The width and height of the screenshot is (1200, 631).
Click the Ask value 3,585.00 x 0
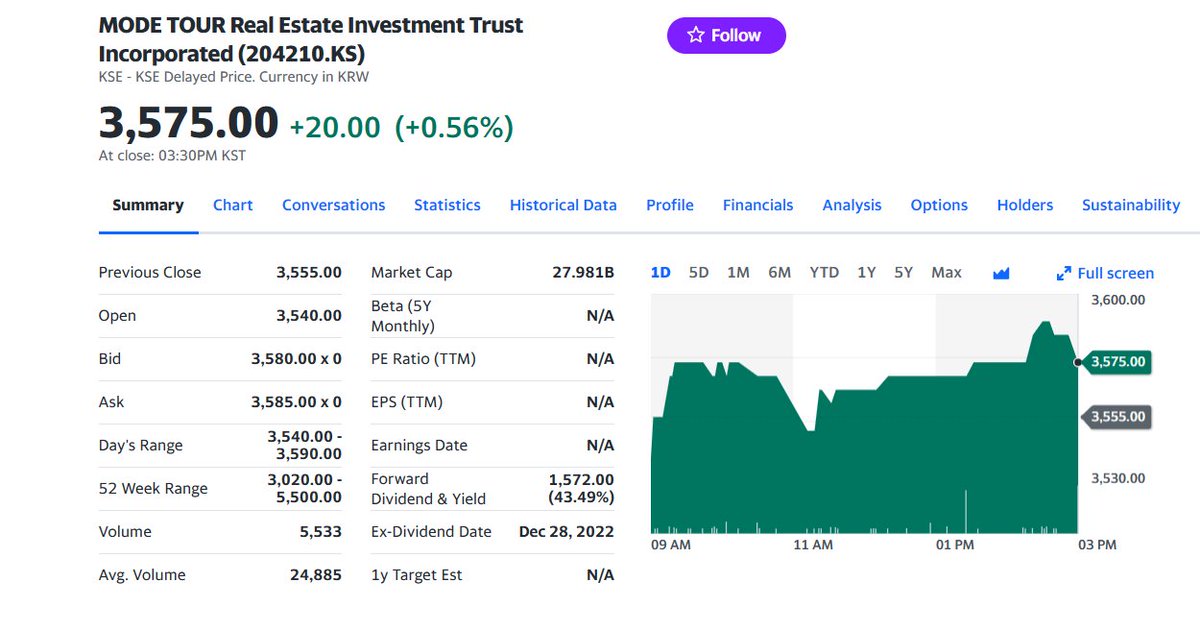296,402
